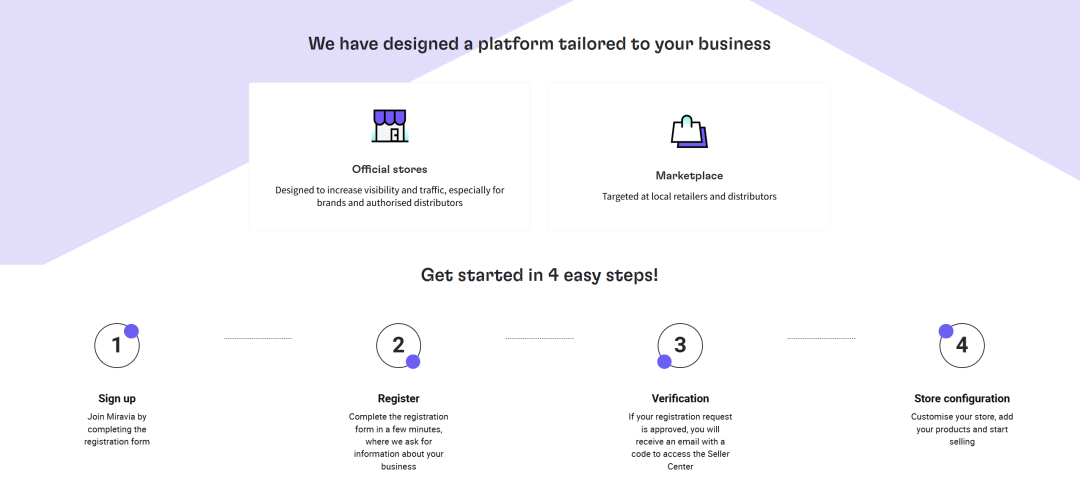Image resolution: width=1080 pixels, height=478 pixels.
Task: Click the step 1 circle icon
Action: [x=117, y=345]
